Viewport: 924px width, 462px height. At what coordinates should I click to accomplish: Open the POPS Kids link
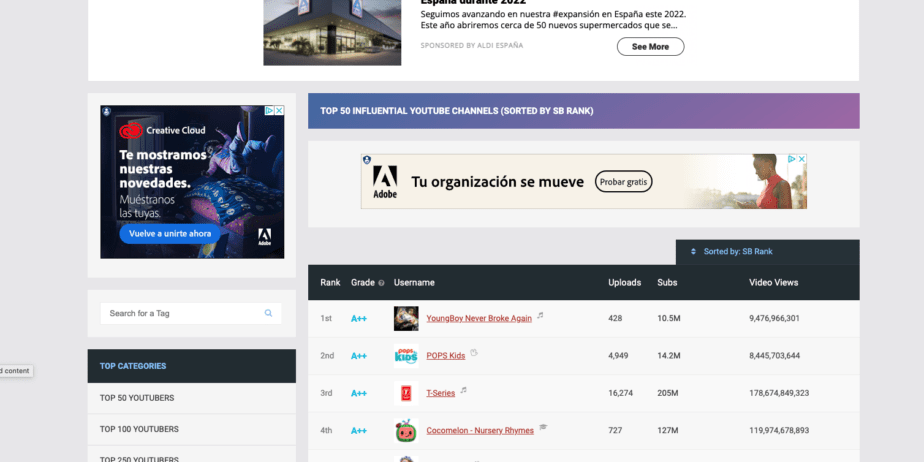(x=446, y=356)
